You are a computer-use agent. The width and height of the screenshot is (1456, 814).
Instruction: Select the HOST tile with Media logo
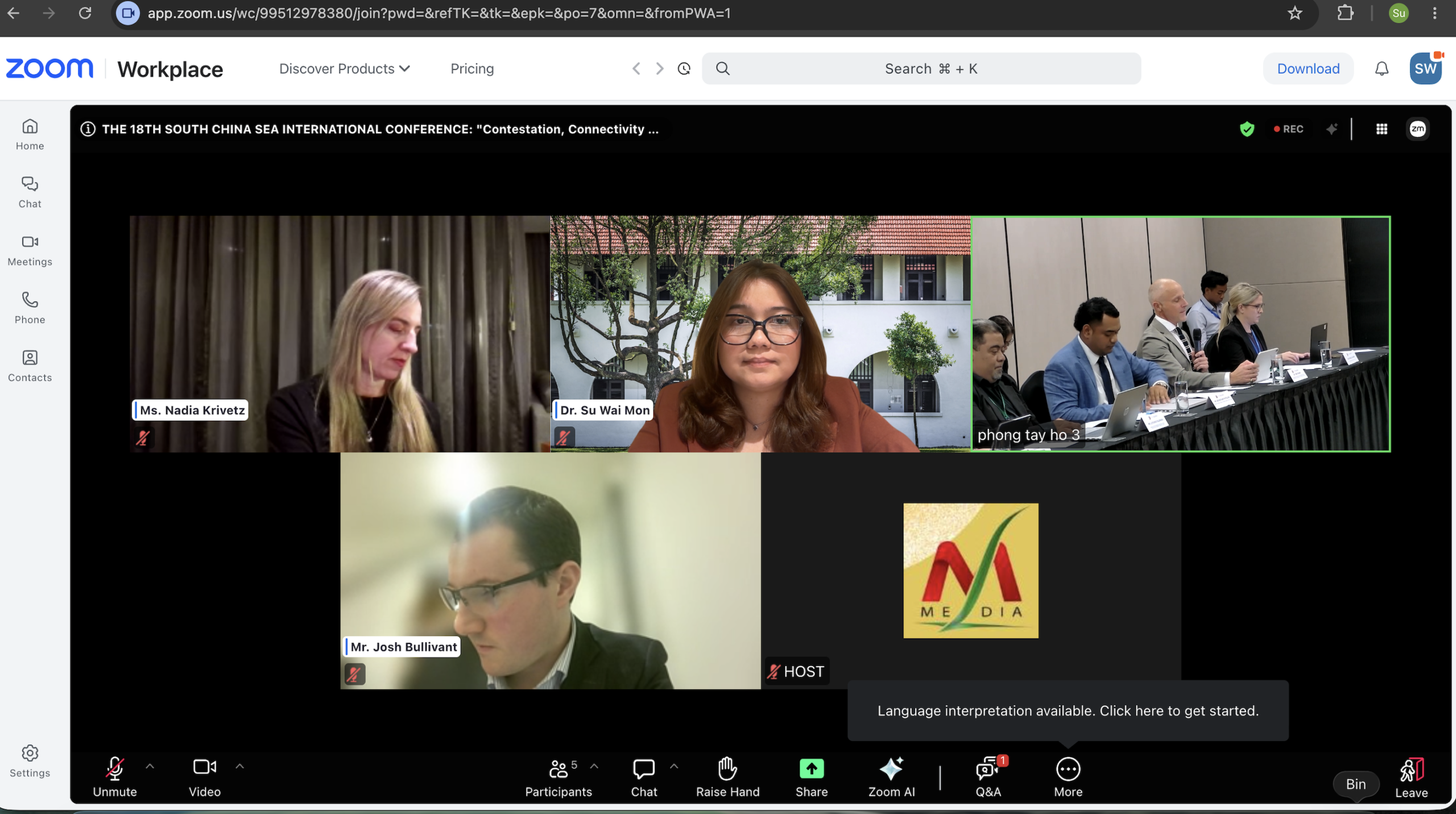(x=970, y=571)
